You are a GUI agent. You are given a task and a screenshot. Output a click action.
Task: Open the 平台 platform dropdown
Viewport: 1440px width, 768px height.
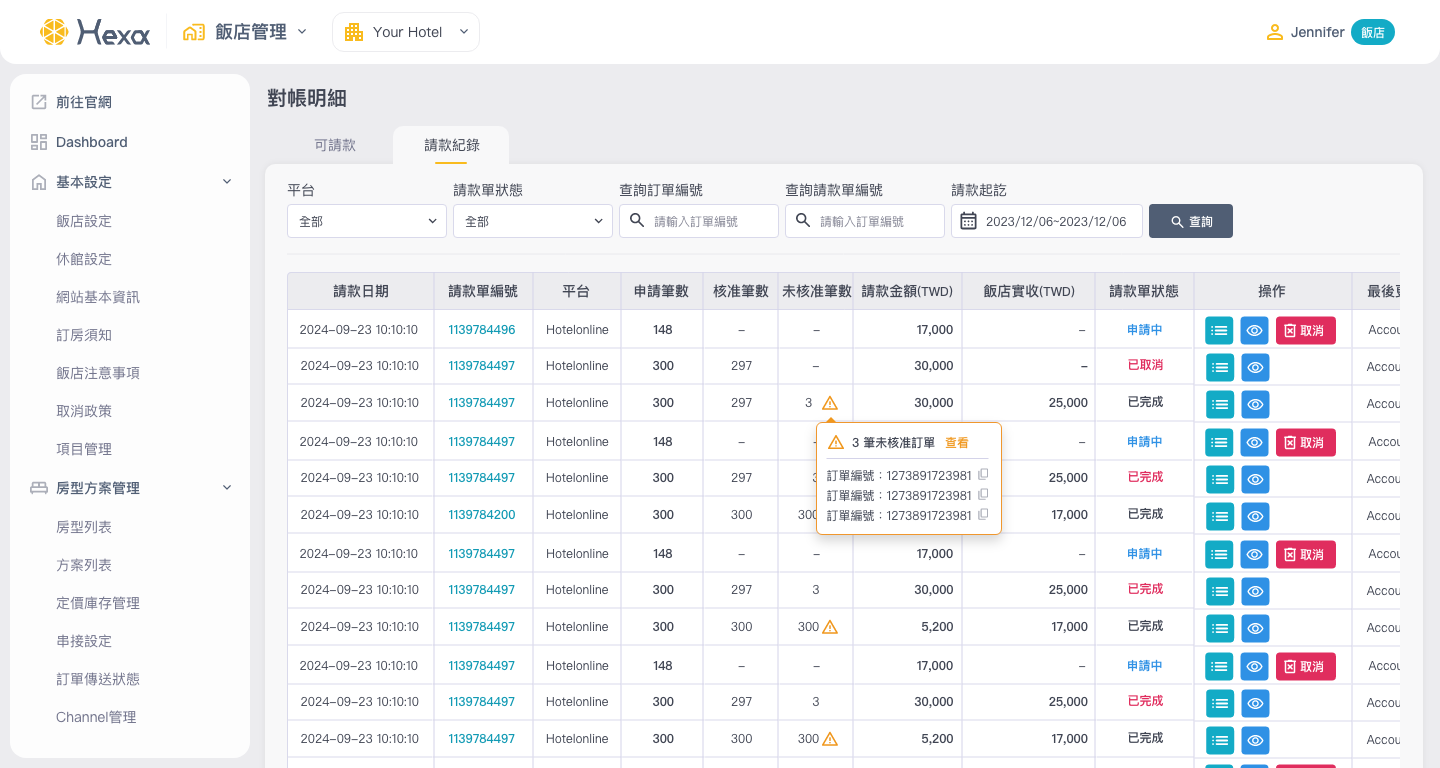pos(366,221)
